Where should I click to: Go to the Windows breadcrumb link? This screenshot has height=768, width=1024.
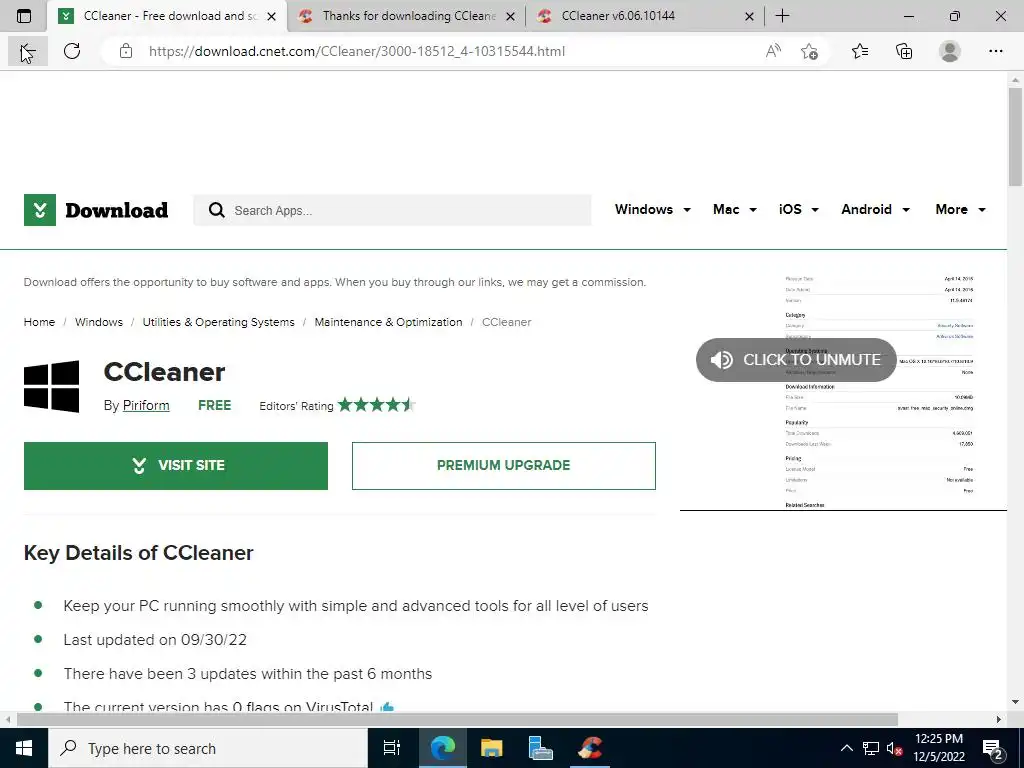point(99,322)
